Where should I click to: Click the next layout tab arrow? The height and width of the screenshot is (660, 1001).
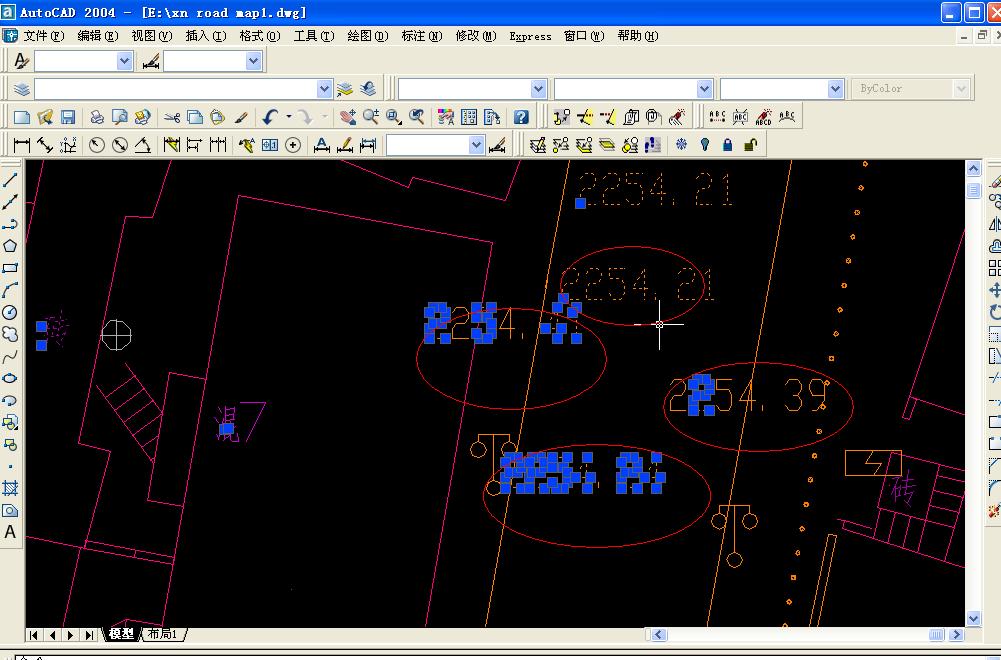(70, 634)
